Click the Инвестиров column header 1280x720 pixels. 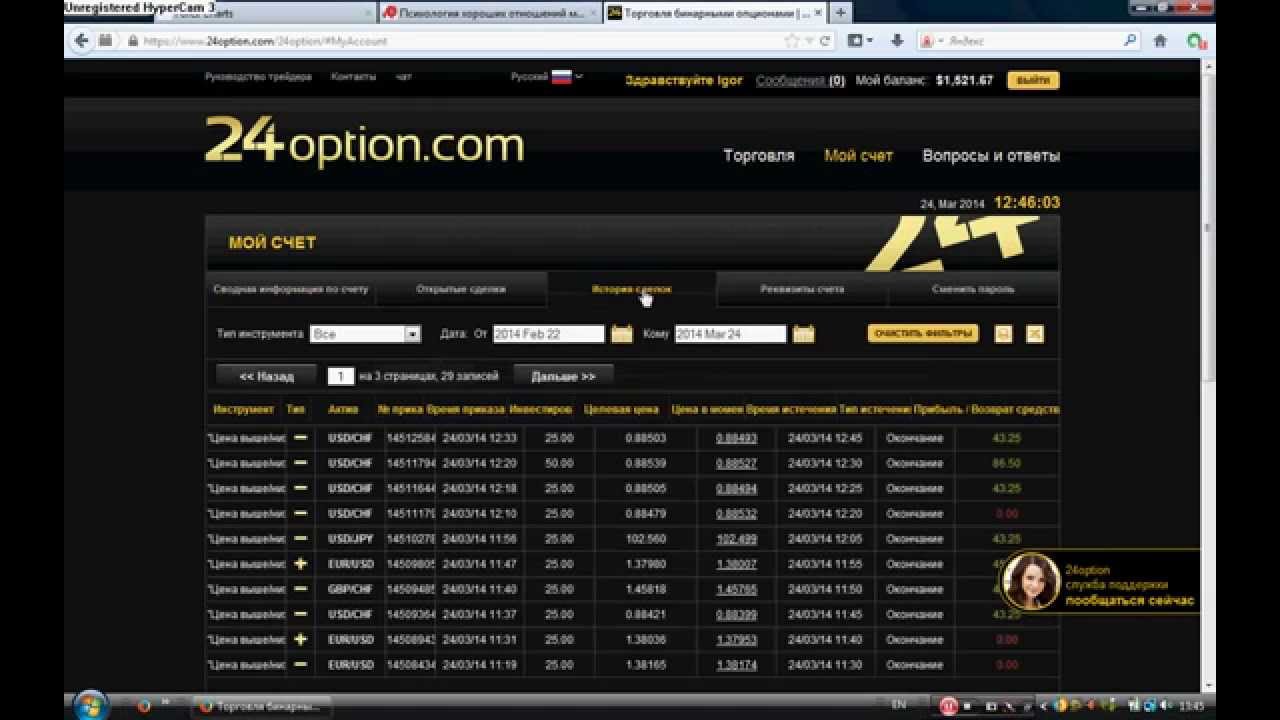tap(540, 409)
